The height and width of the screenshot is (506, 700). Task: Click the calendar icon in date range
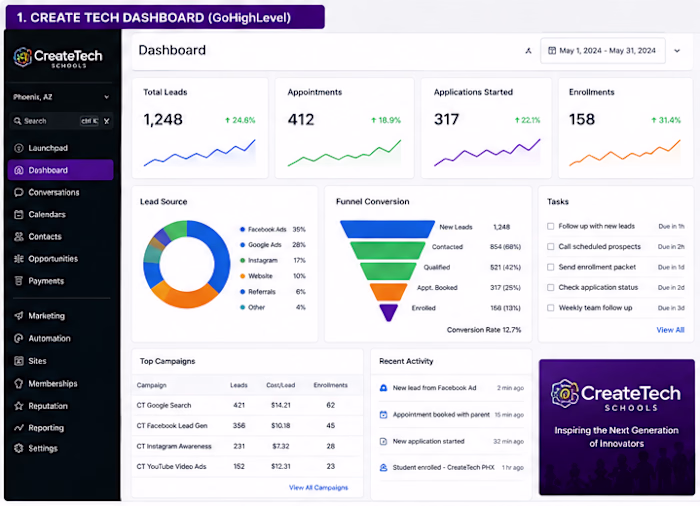click(x=552, y=50)
